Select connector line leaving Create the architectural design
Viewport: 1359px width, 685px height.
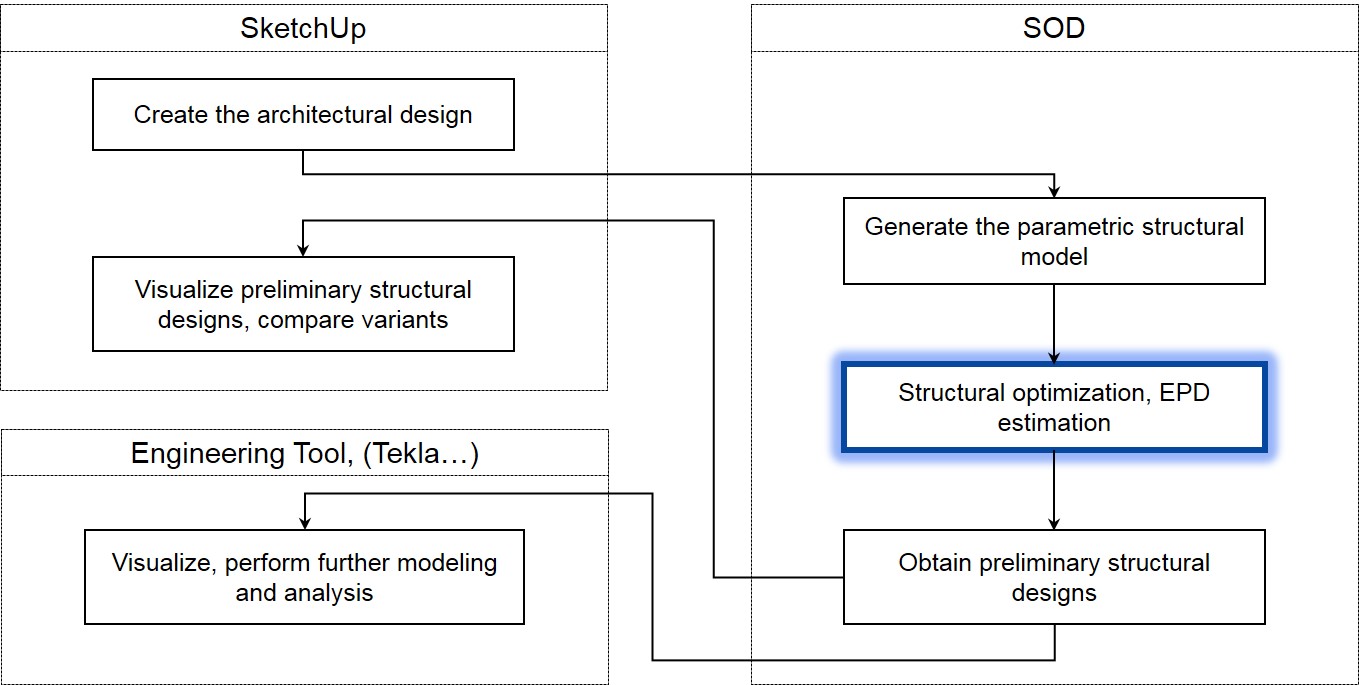(678, 174)
